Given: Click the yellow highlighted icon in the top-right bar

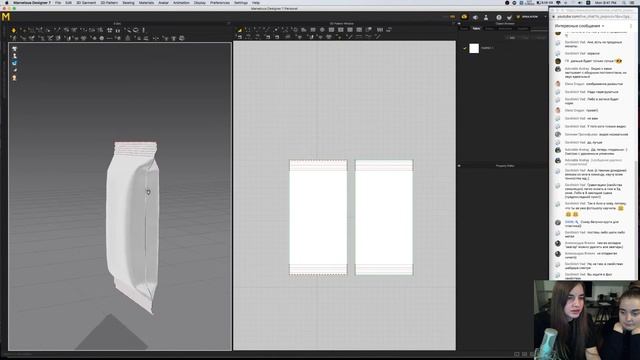Looking at the screenshot, I should [464, 17].
